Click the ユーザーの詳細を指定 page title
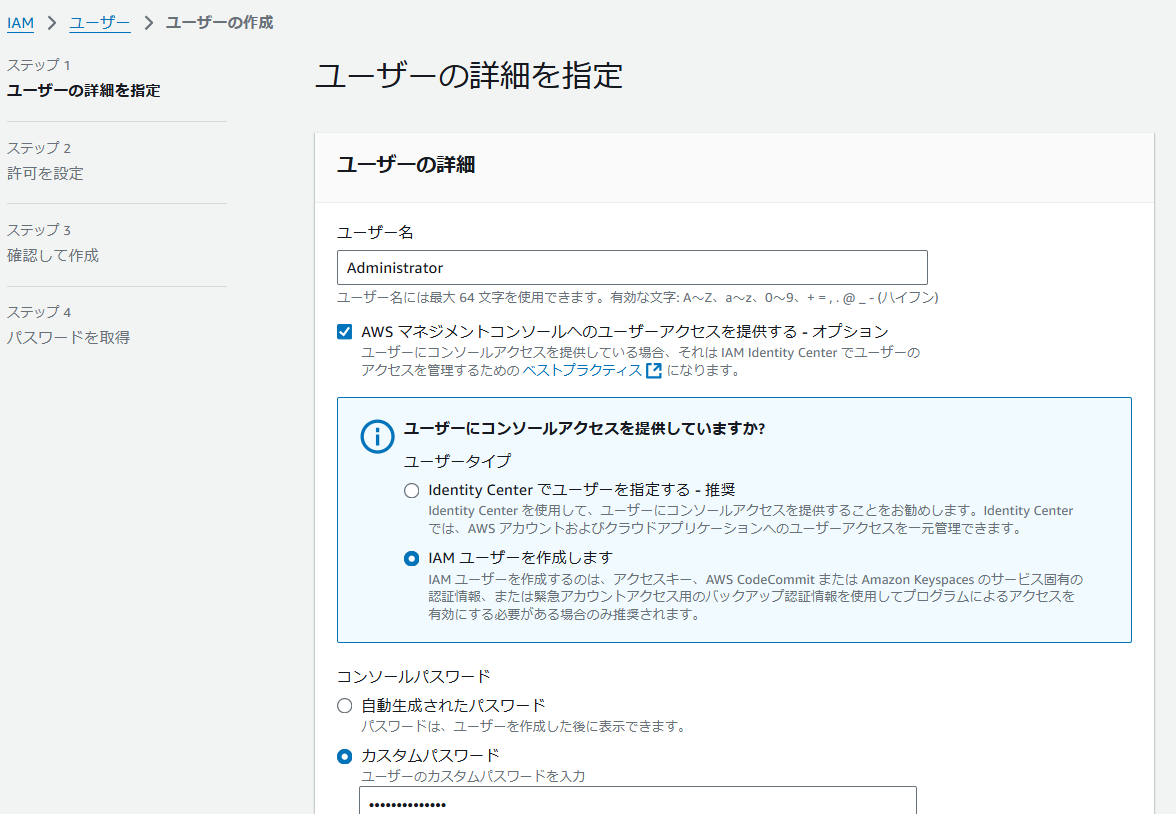This screenshot has width=1176, height=814. click(469, 76)
